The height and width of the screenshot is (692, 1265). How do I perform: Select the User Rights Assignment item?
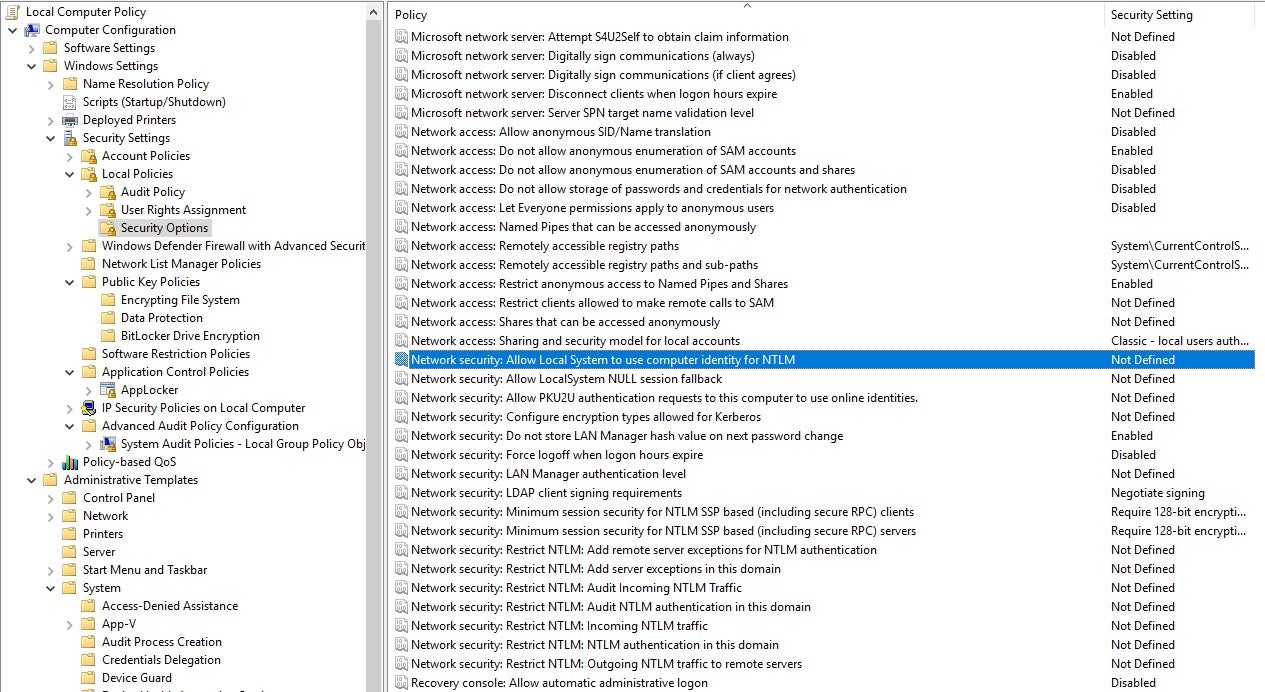(x=183, y=210)
